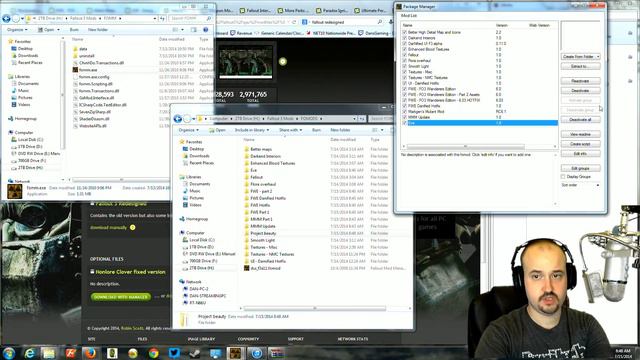
Task: Open the COMMUNITY menu on the Nexus page
Action: point(248,339)
